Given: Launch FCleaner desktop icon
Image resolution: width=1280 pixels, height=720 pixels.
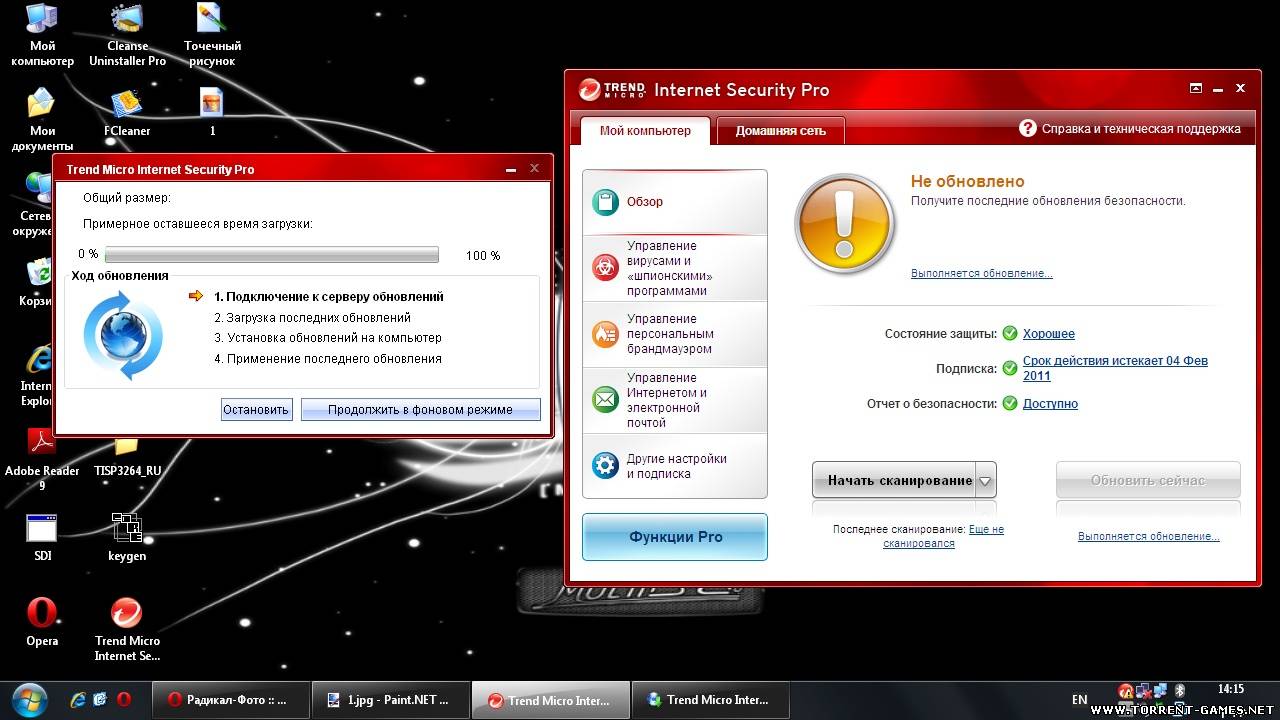Looking at the screenshot, I should click(x=127, y=111).
